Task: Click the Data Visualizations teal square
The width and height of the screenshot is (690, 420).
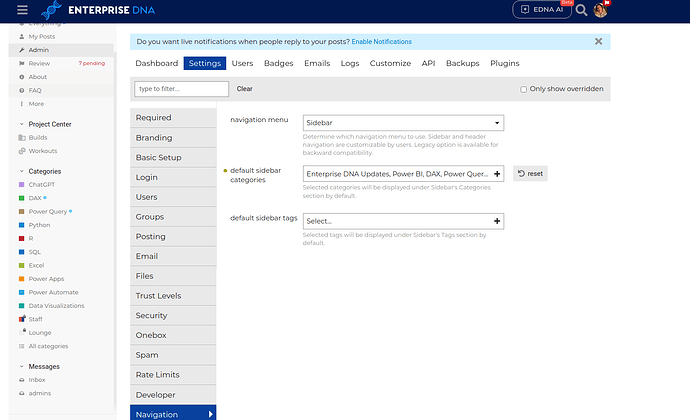Action: coord(22,306)
